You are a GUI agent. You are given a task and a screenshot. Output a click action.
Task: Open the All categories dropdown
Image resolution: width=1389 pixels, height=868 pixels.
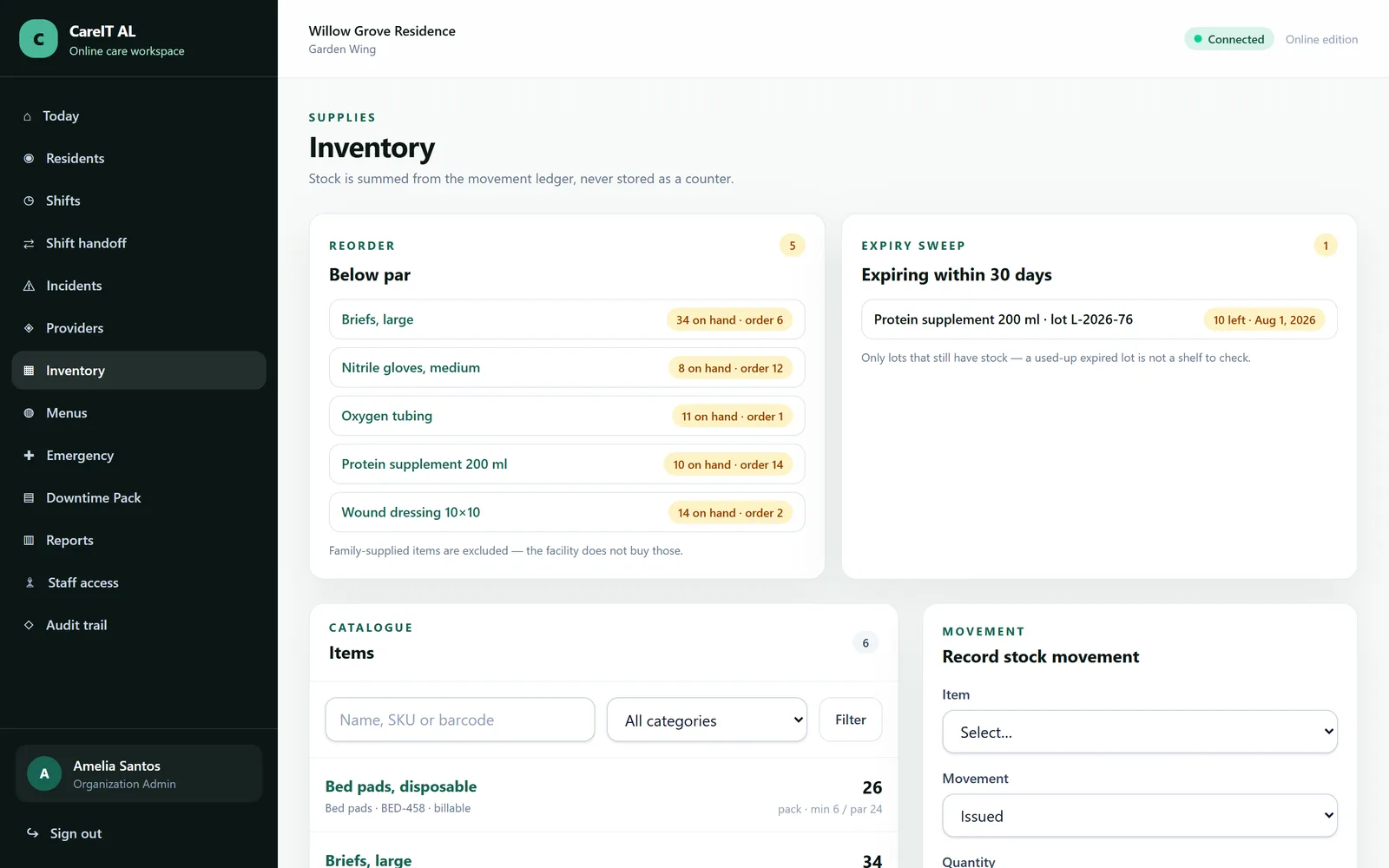707,720
